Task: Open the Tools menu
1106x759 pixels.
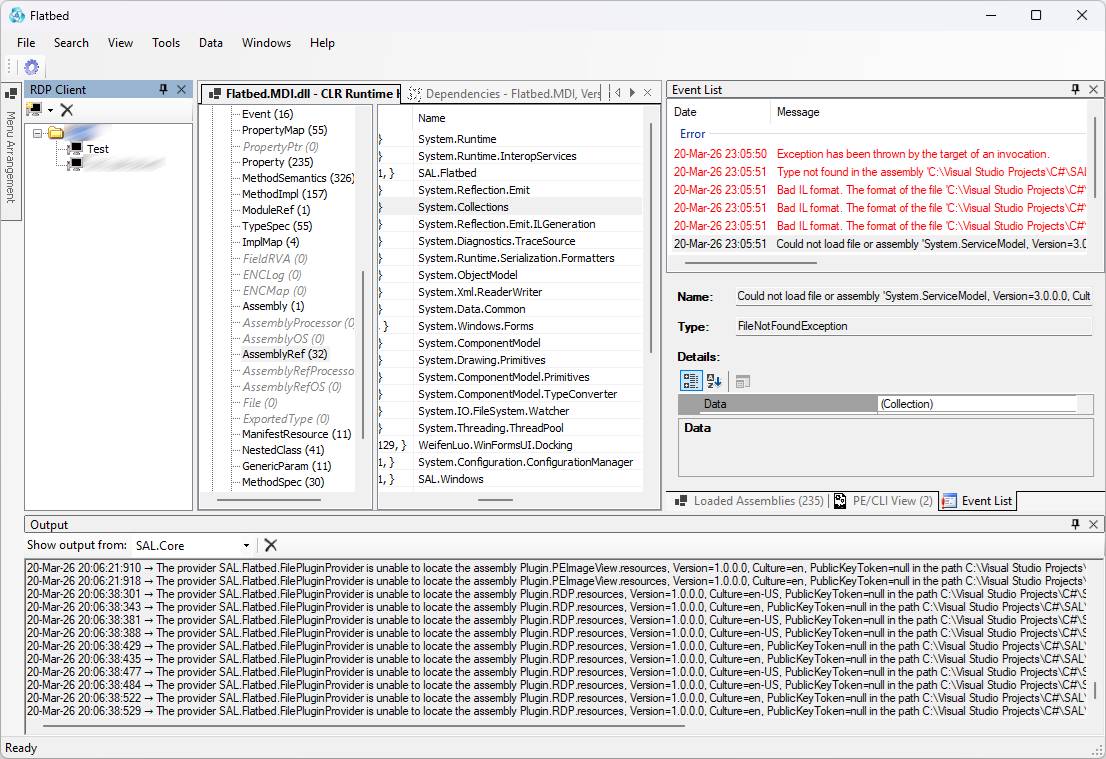Action: click(166, 43)
